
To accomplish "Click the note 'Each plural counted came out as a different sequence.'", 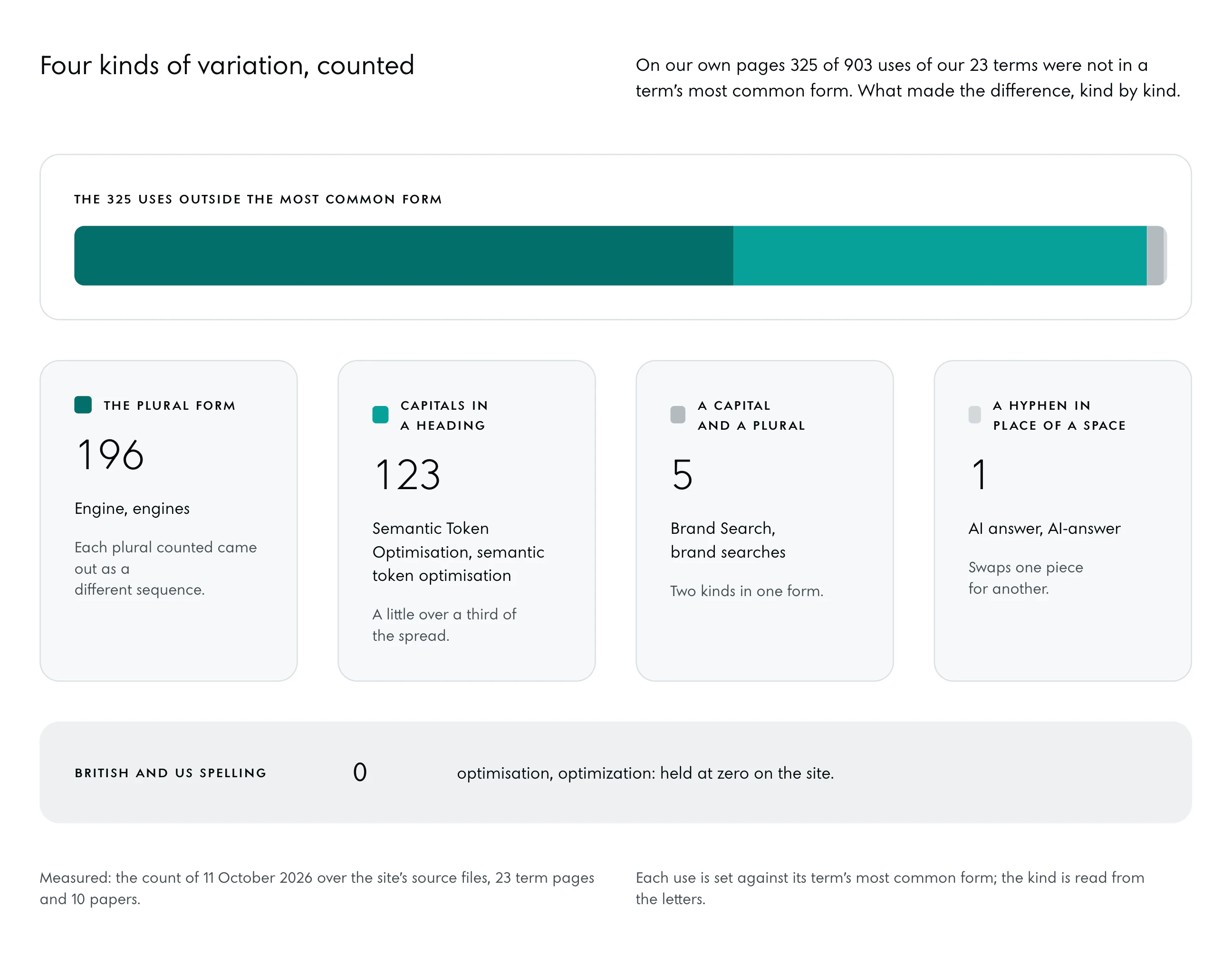I will point(165,568).
